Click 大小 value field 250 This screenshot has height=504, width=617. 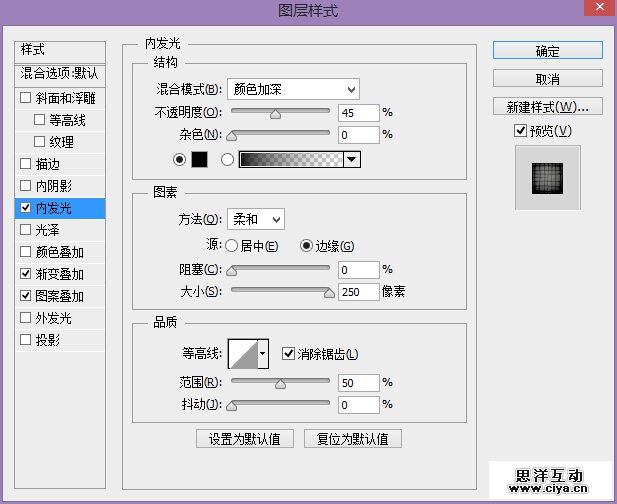coord(358,292)
